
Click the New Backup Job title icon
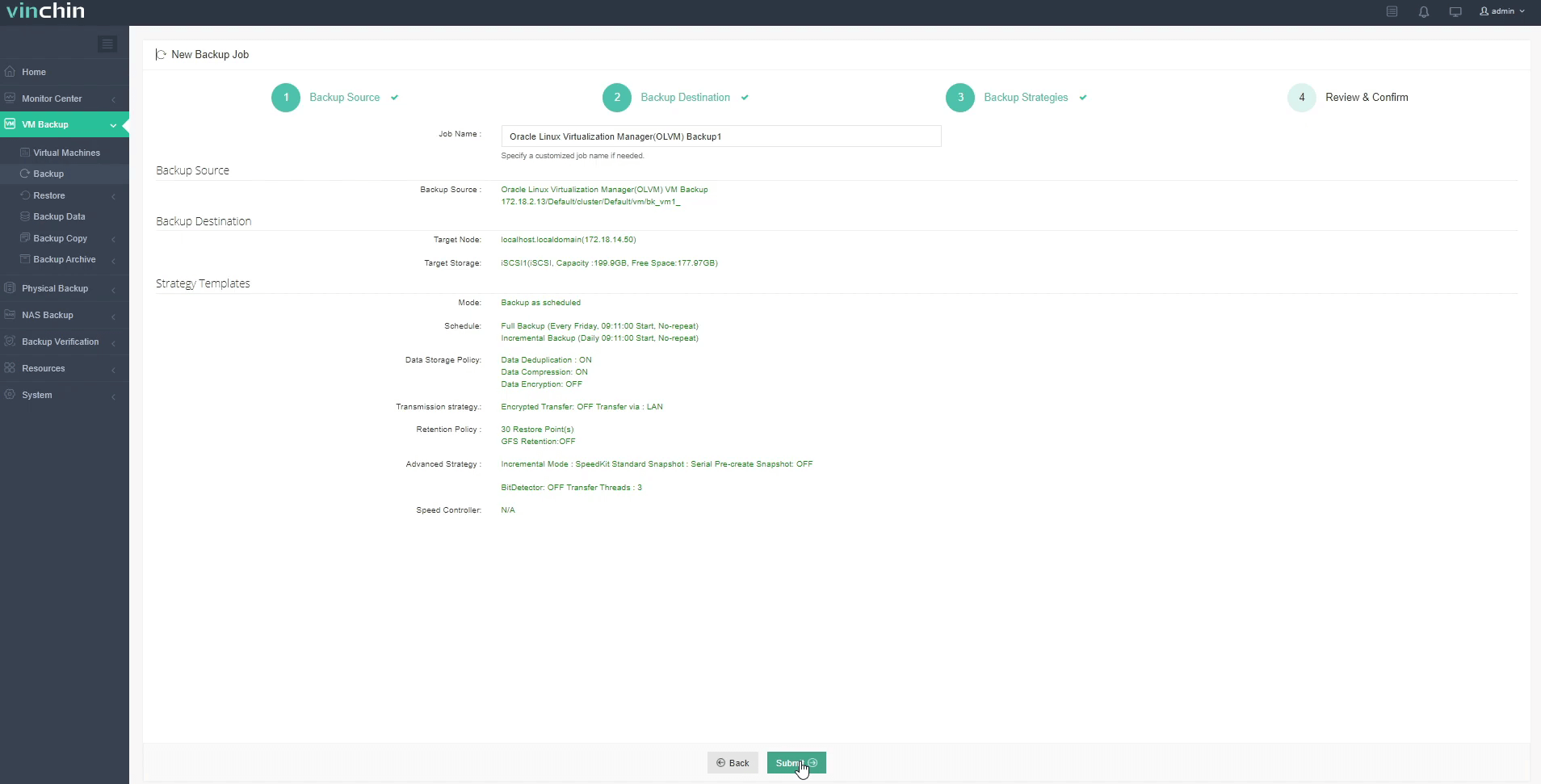coord(161,54)
